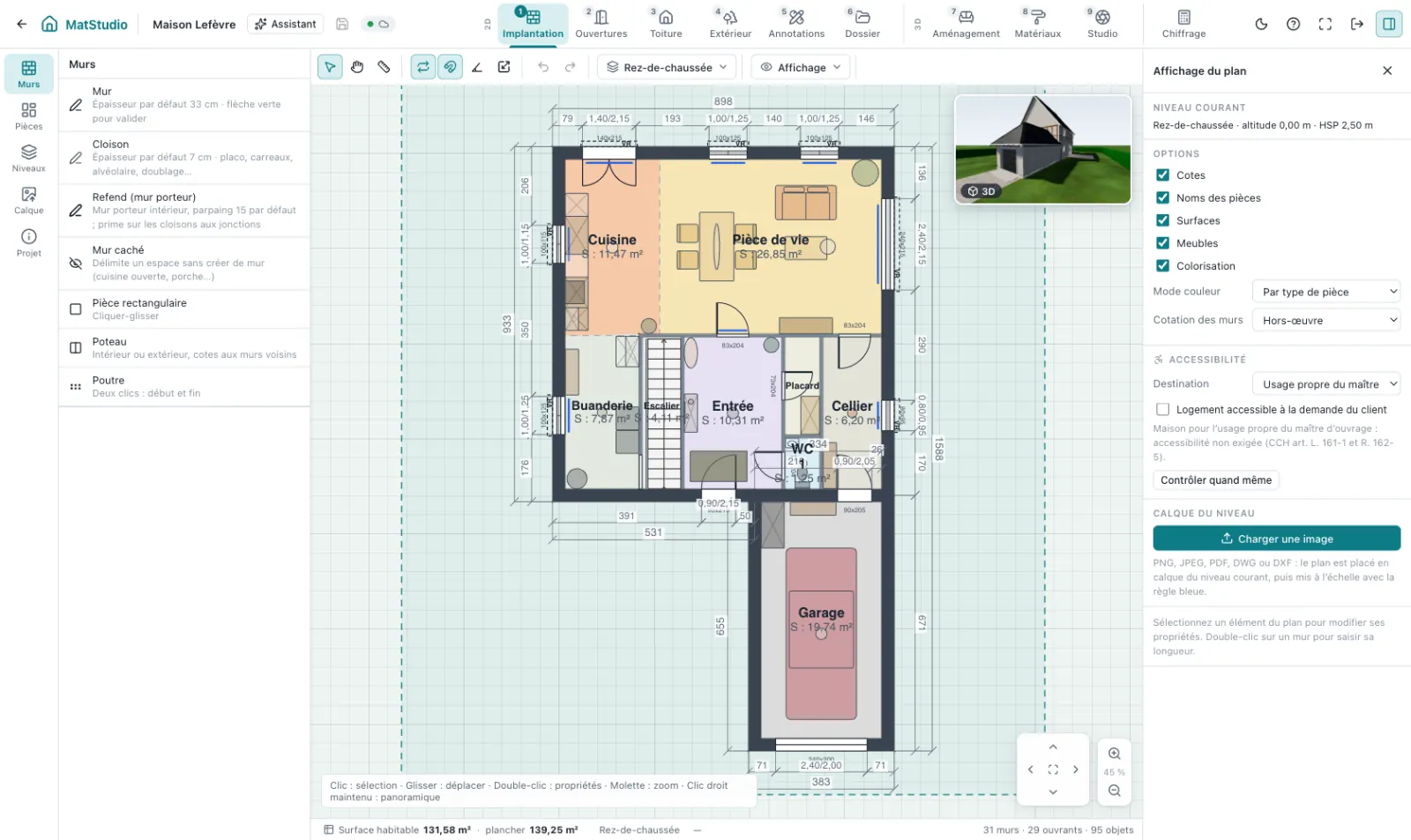
Task: Open the Rez-de-chaussée level dropdown
Action: coord(667,67)
